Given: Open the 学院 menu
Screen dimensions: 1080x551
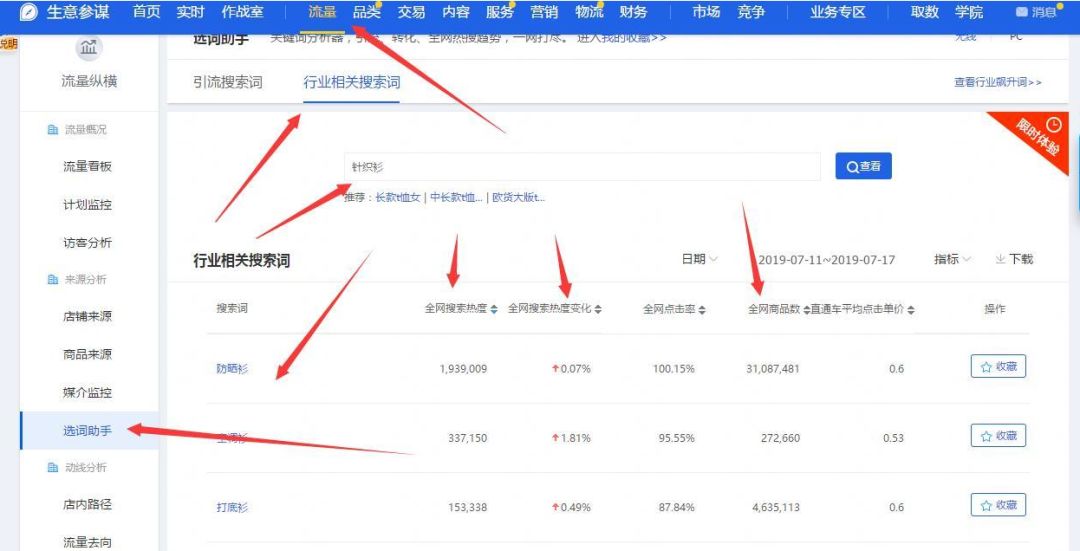Looking at the screenshot, I should (x=969, y=12).
